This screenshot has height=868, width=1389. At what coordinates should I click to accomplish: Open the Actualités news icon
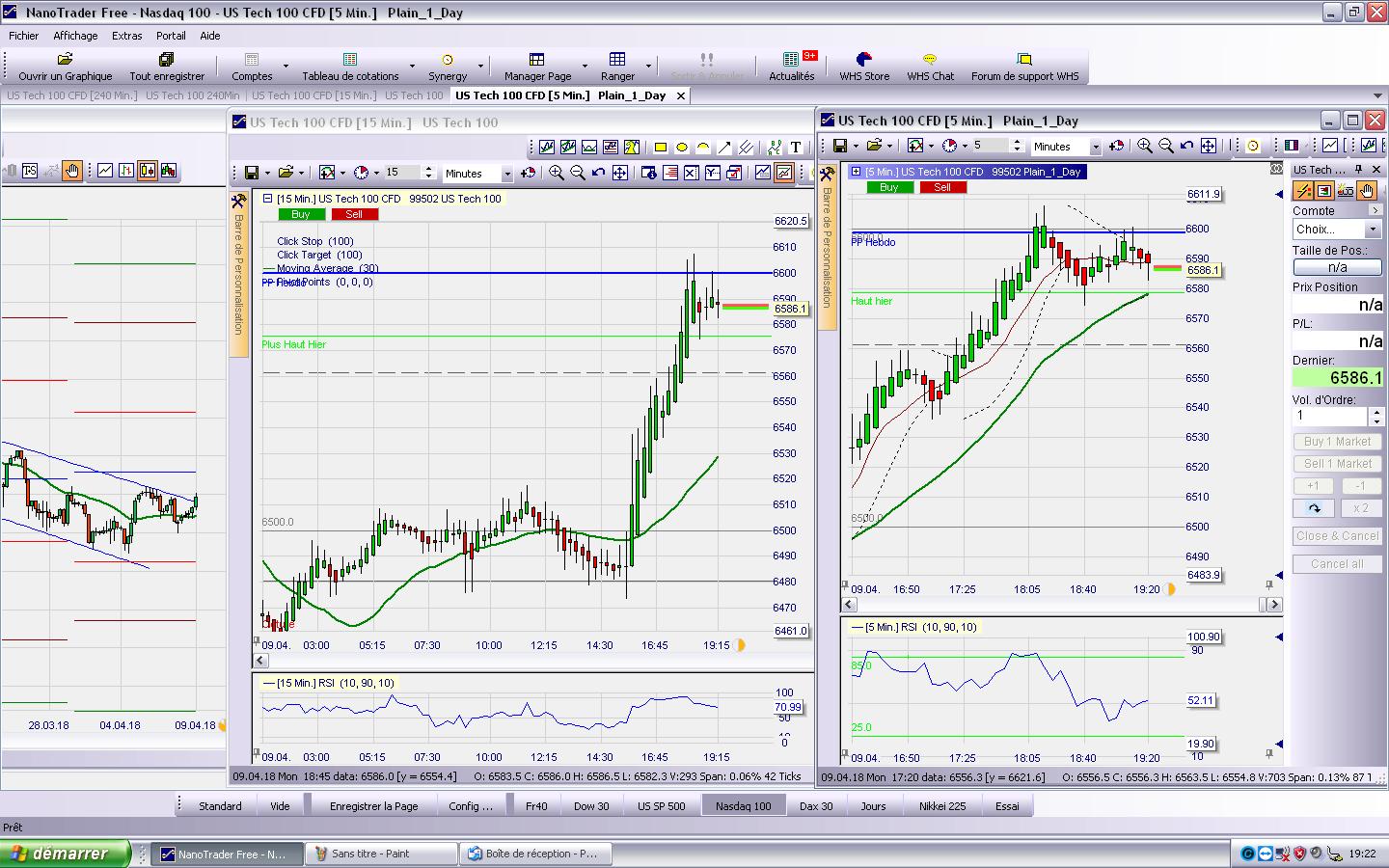click(792, 67)
